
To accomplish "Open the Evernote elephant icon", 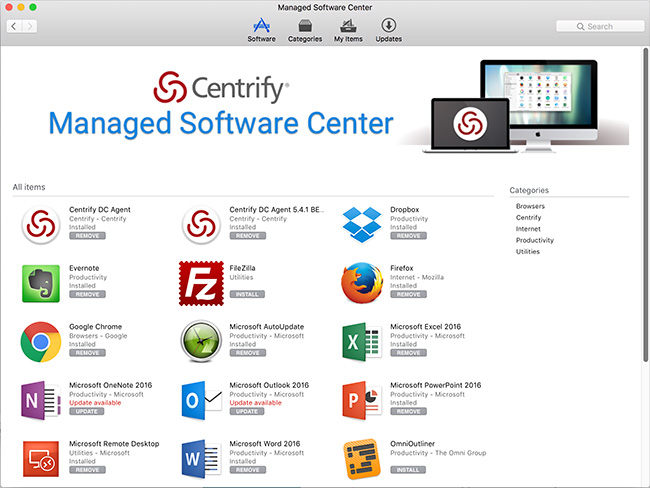I will 41,283.
